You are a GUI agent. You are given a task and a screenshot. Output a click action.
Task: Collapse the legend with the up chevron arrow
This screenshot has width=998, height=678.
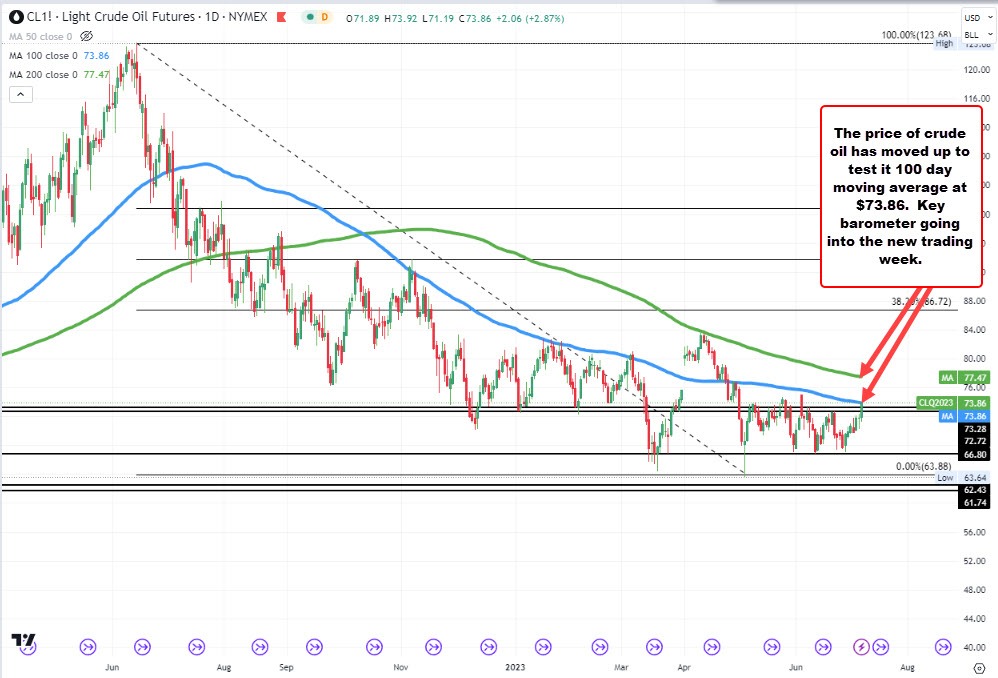pos(19,95)
